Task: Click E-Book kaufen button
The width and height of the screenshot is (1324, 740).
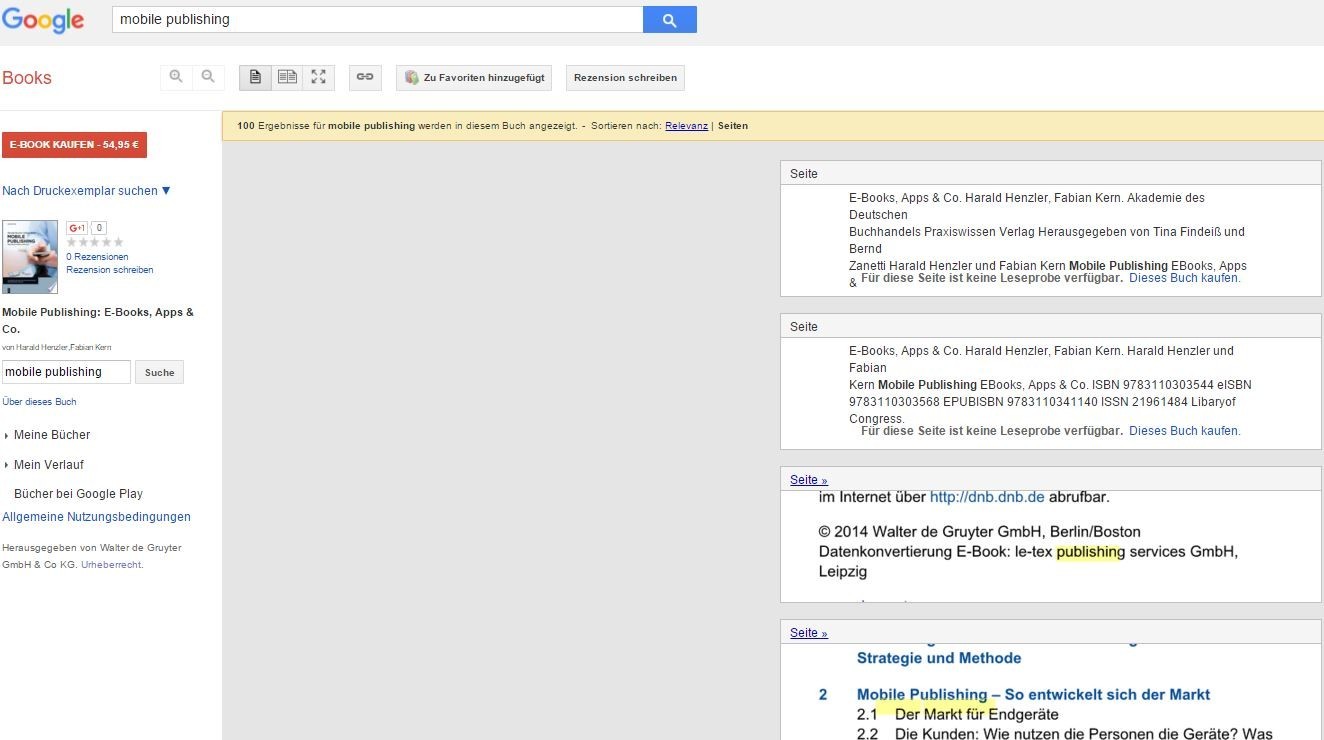Action: tap(74, 145)
